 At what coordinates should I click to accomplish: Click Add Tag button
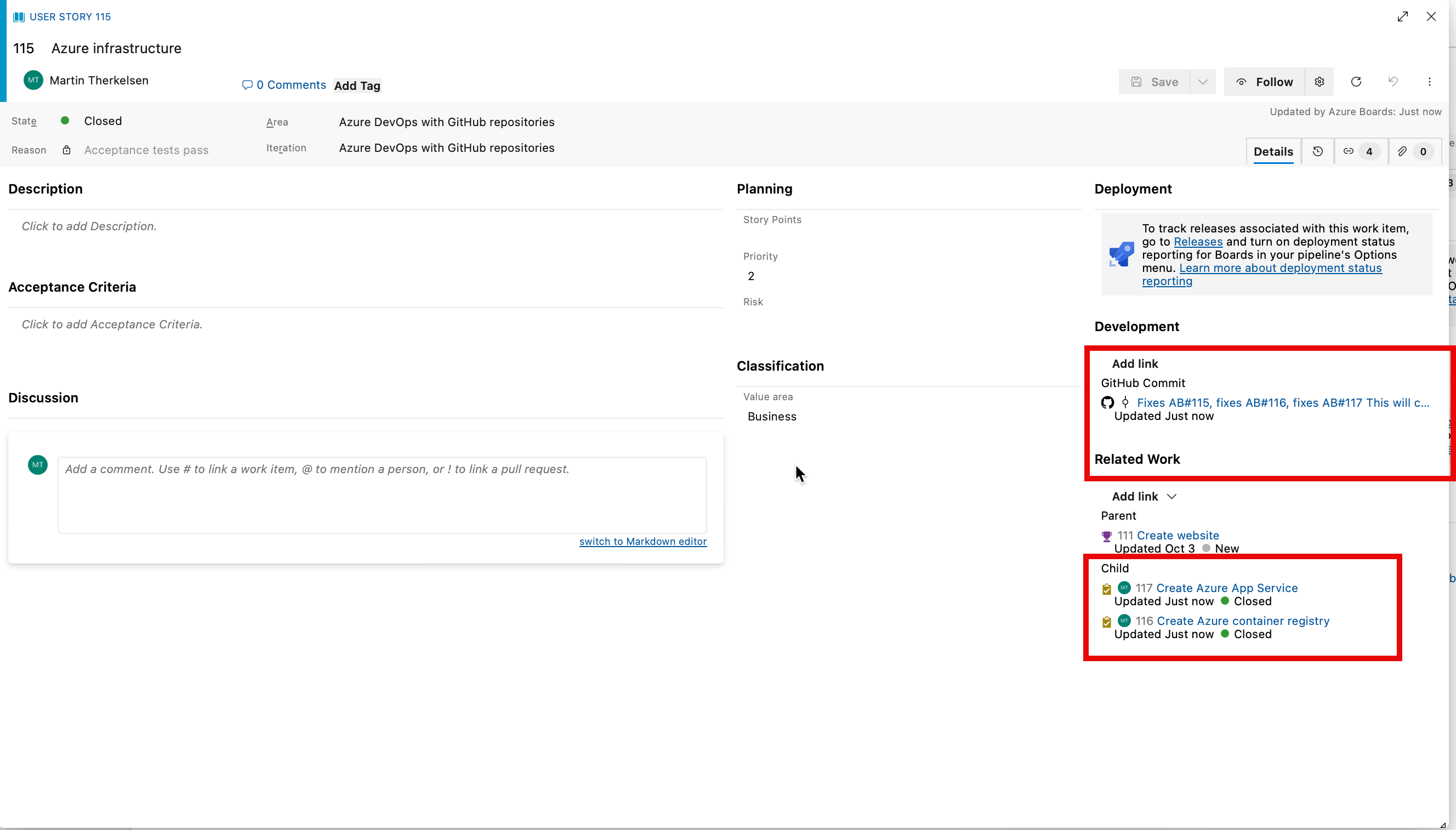(357, 86)
